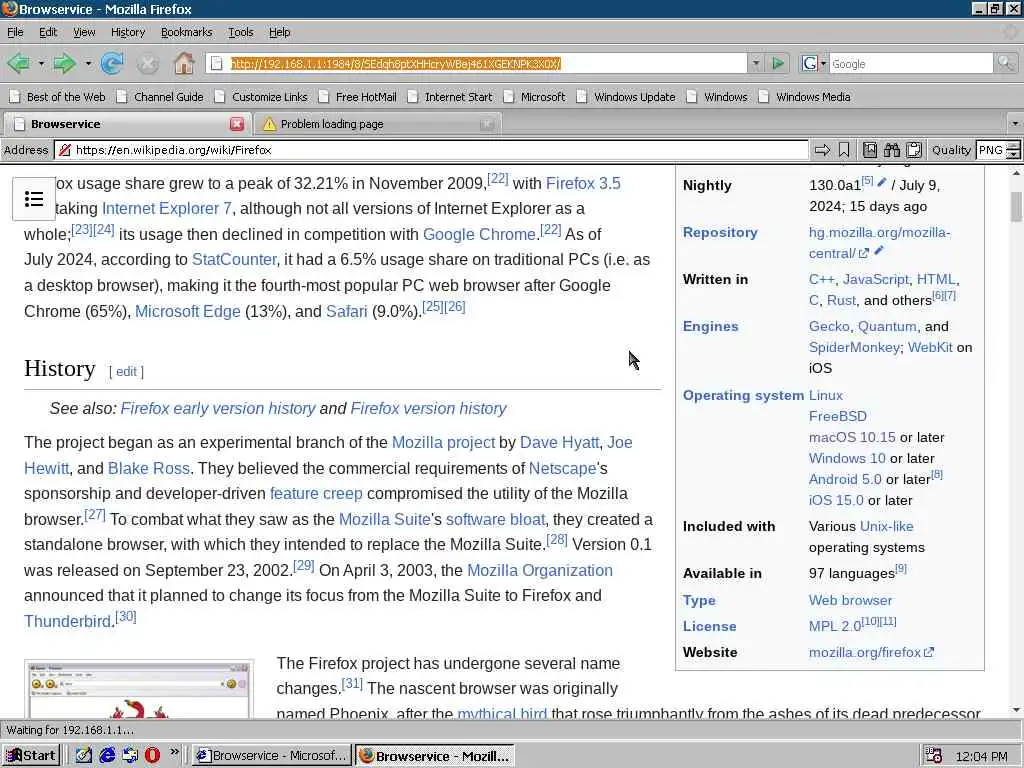The image size is (1024, 768).
Task: Open the URL bar history dropdown
Action: pos(756,63)
